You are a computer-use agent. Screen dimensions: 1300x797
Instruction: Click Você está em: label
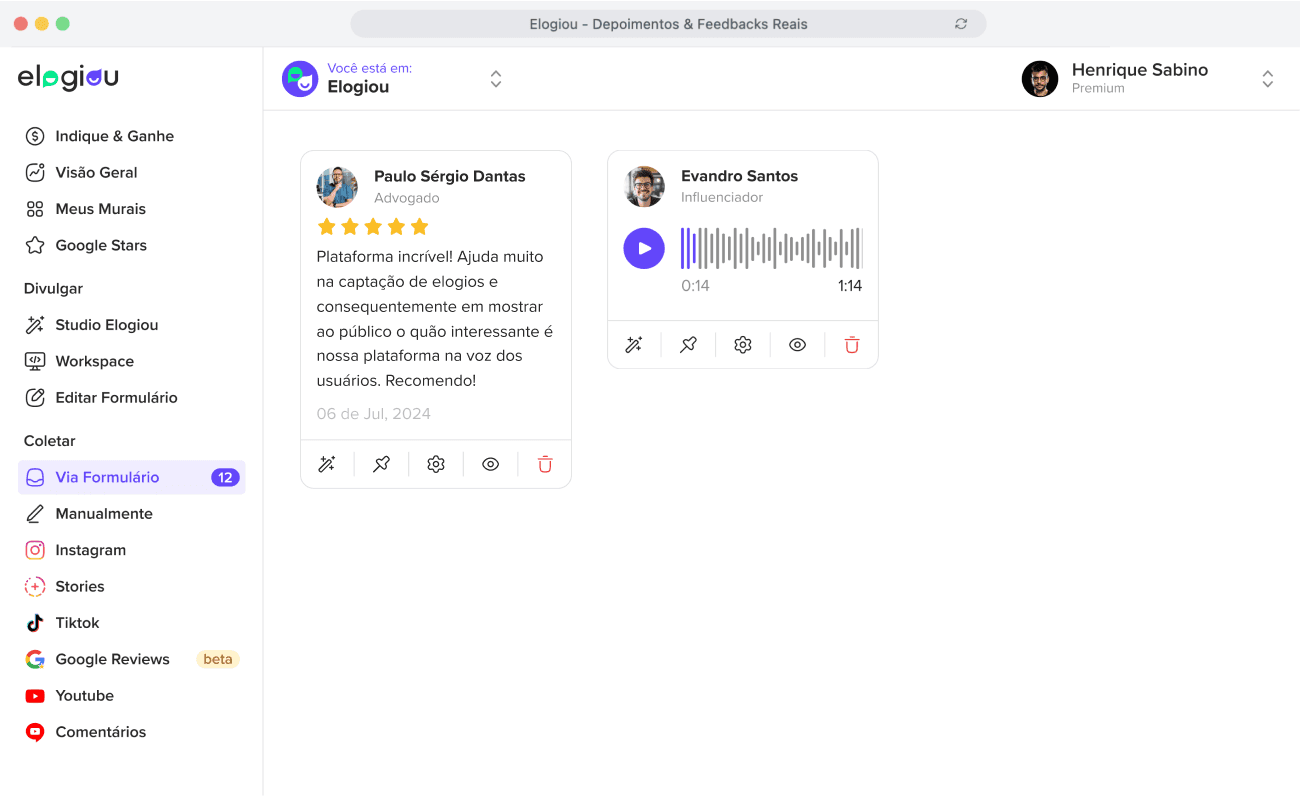[370, 68]
